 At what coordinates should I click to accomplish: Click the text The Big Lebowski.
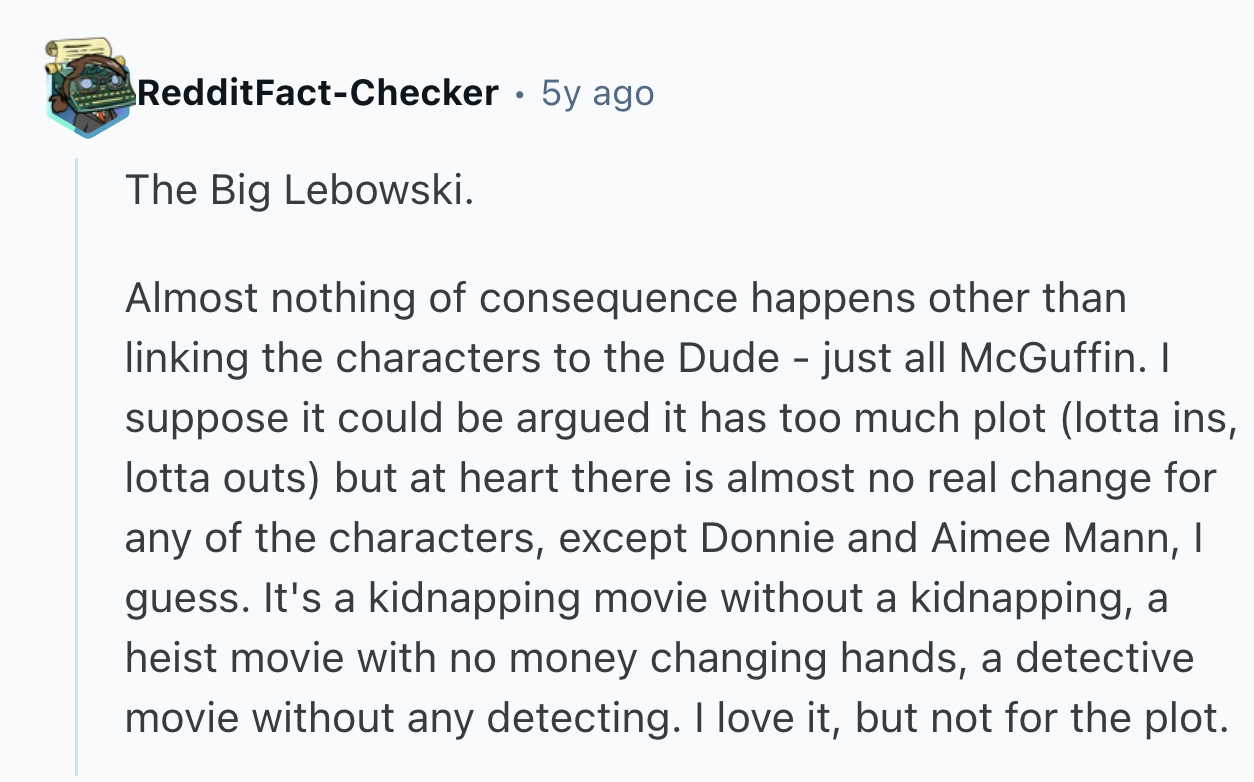pyautogui.click(x=298, y=190)
